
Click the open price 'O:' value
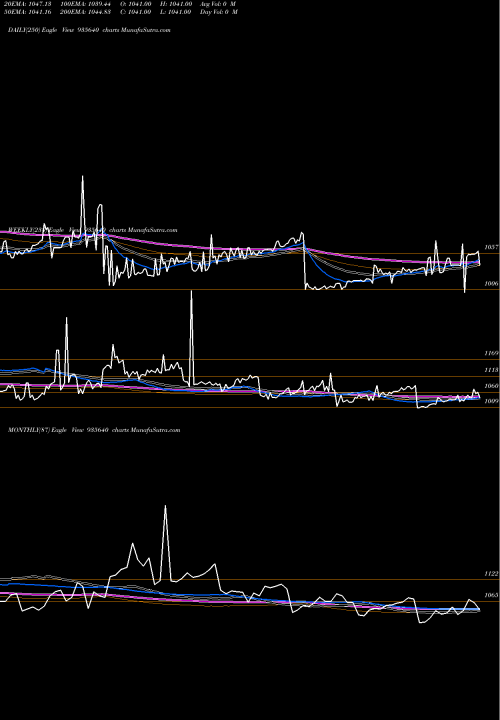pos(136,4)
